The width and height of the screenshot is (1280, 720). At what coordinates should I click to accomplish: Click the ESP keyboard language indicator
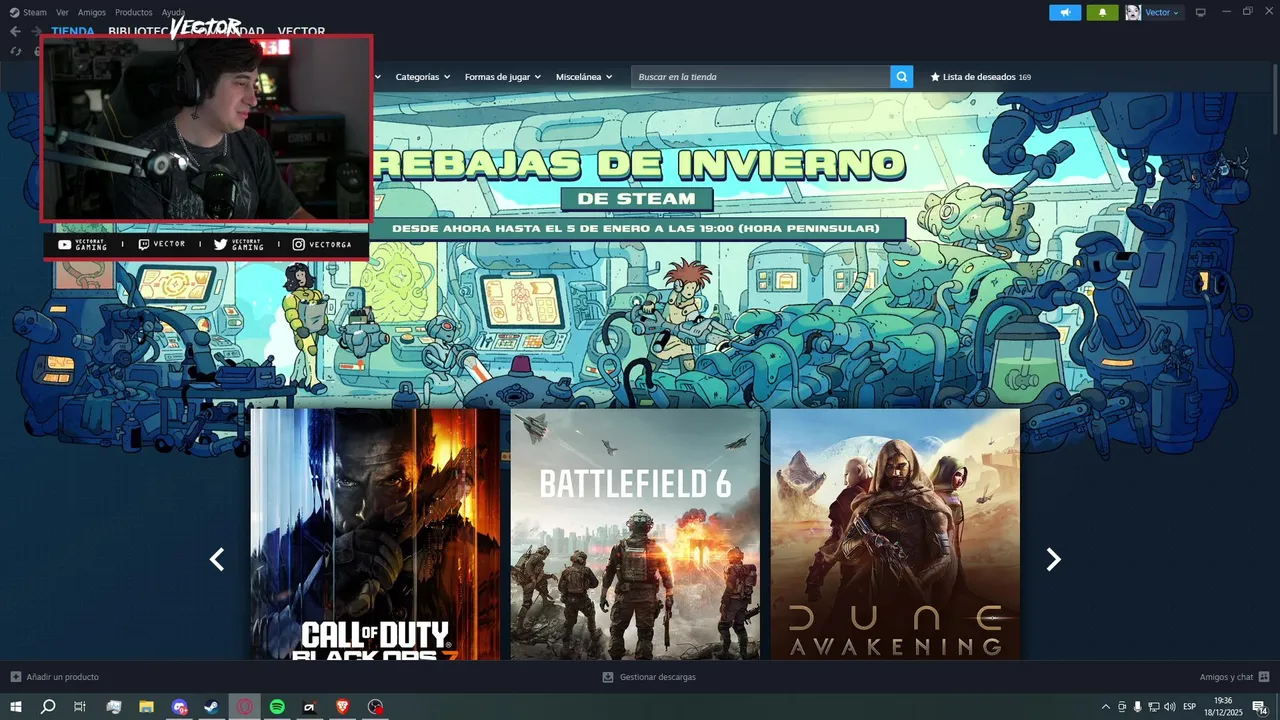click(1189, 707)
